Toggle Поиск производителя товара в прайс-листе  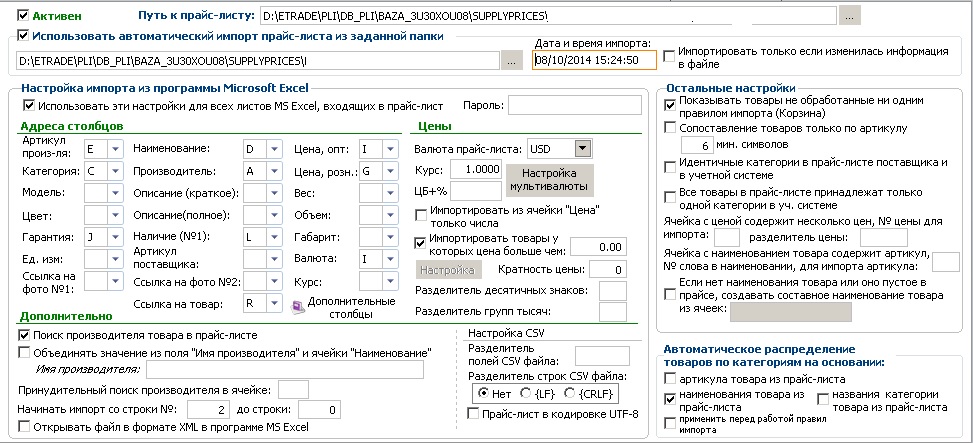[x=24, y=335]
